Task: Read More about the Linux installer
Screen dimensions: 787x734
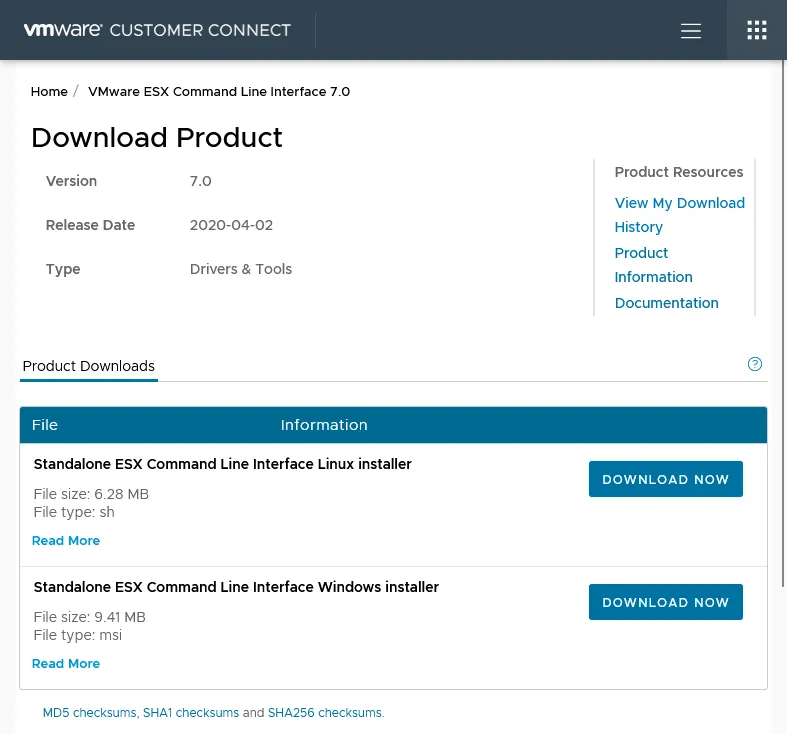Action: point(66,541)
